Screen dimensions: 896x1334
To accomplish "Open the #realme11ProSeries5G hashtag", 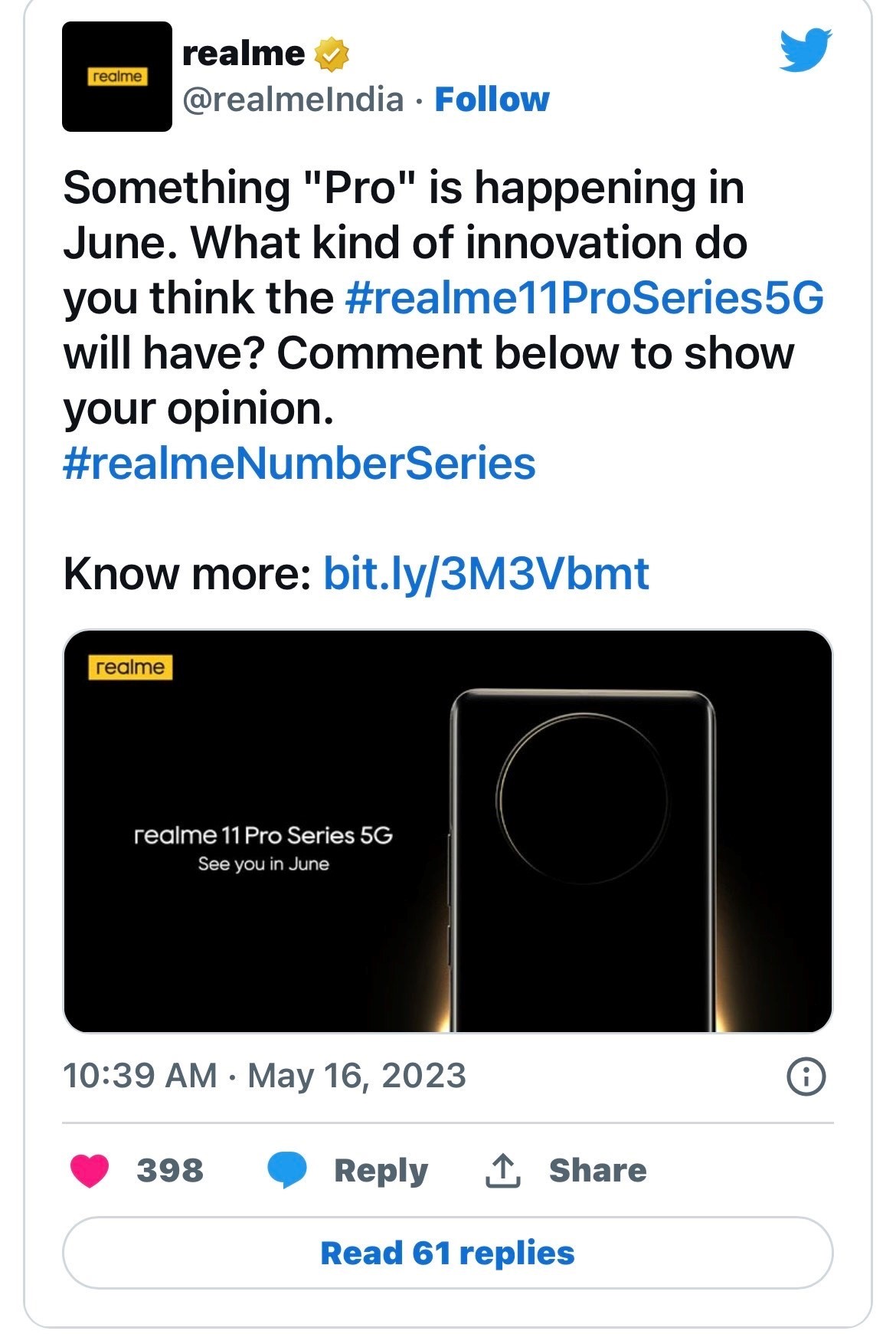I will pyautogui.click(x=584, y=298).
